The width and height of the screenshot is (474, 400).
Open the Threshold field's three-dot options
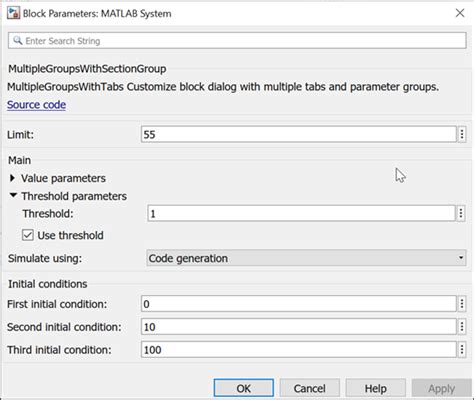[x=461, y=213]
